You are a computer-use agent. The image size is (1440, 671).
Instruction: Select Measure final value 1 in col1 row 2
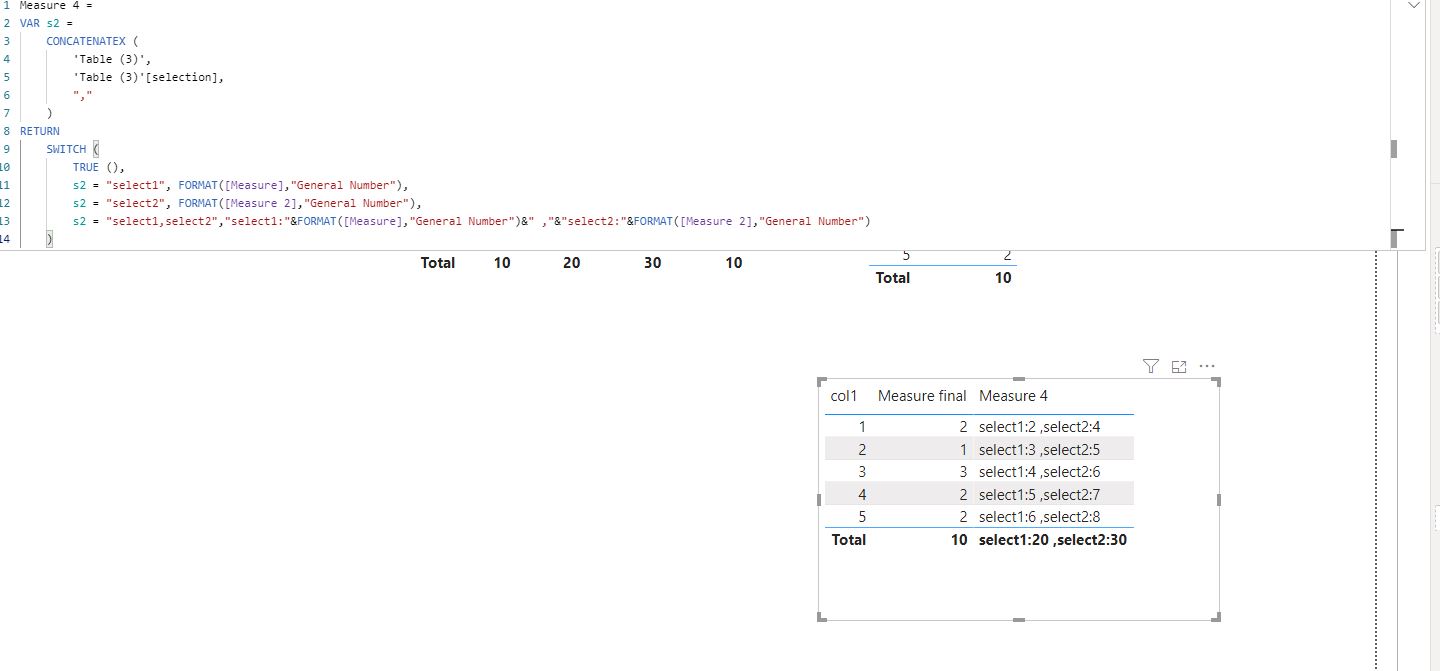tap(963, 449)
